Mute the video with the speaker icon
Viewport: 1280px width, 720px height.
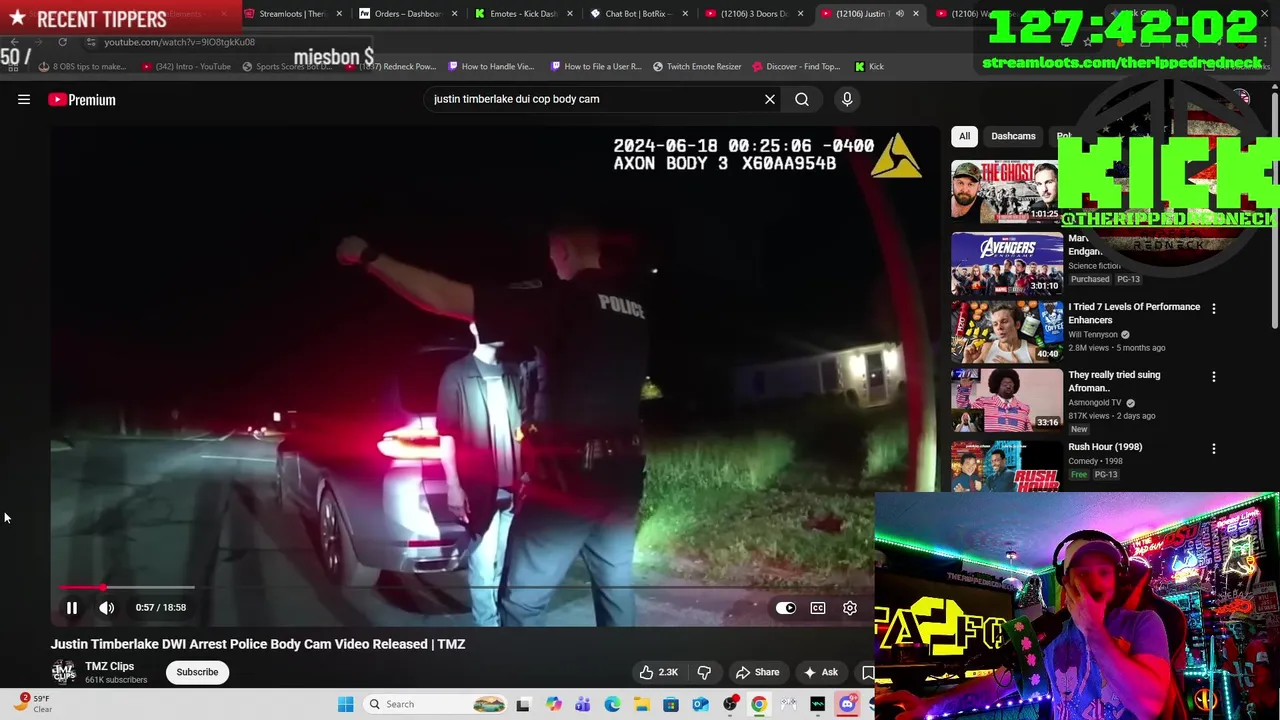point(107,607)
